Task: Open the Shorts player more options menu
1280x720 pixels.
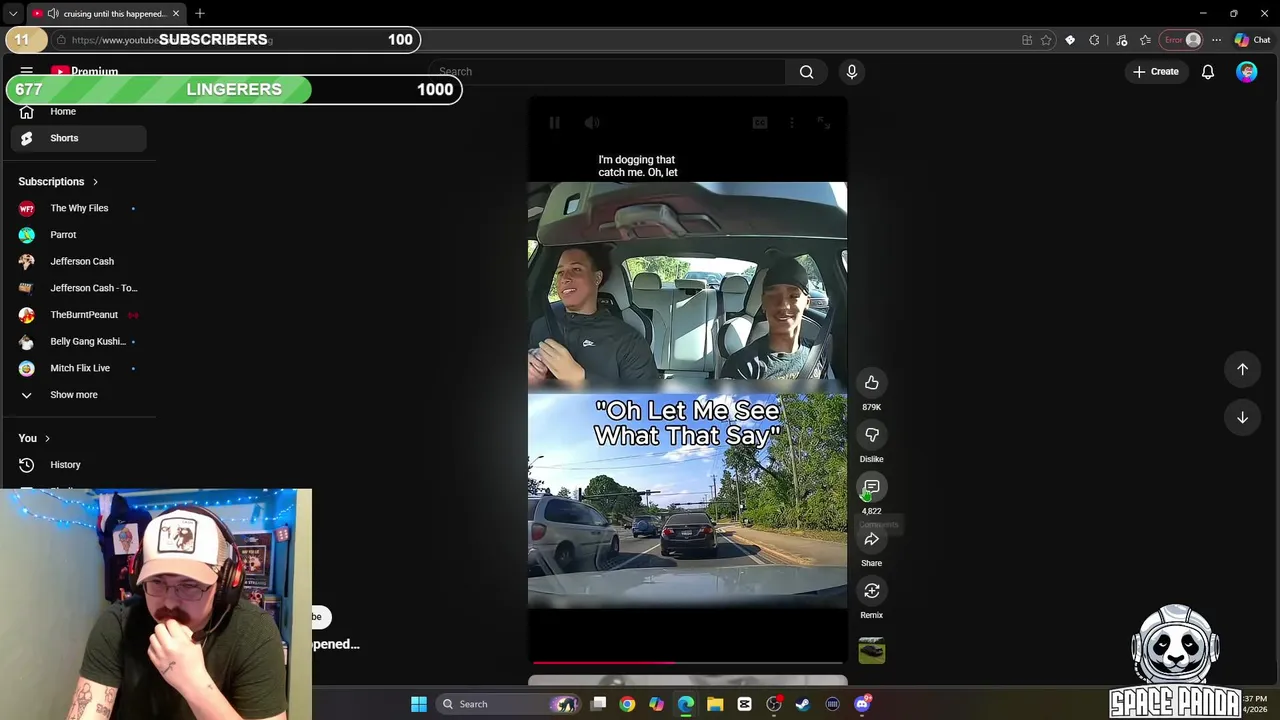Action: (x=792, y=123)
